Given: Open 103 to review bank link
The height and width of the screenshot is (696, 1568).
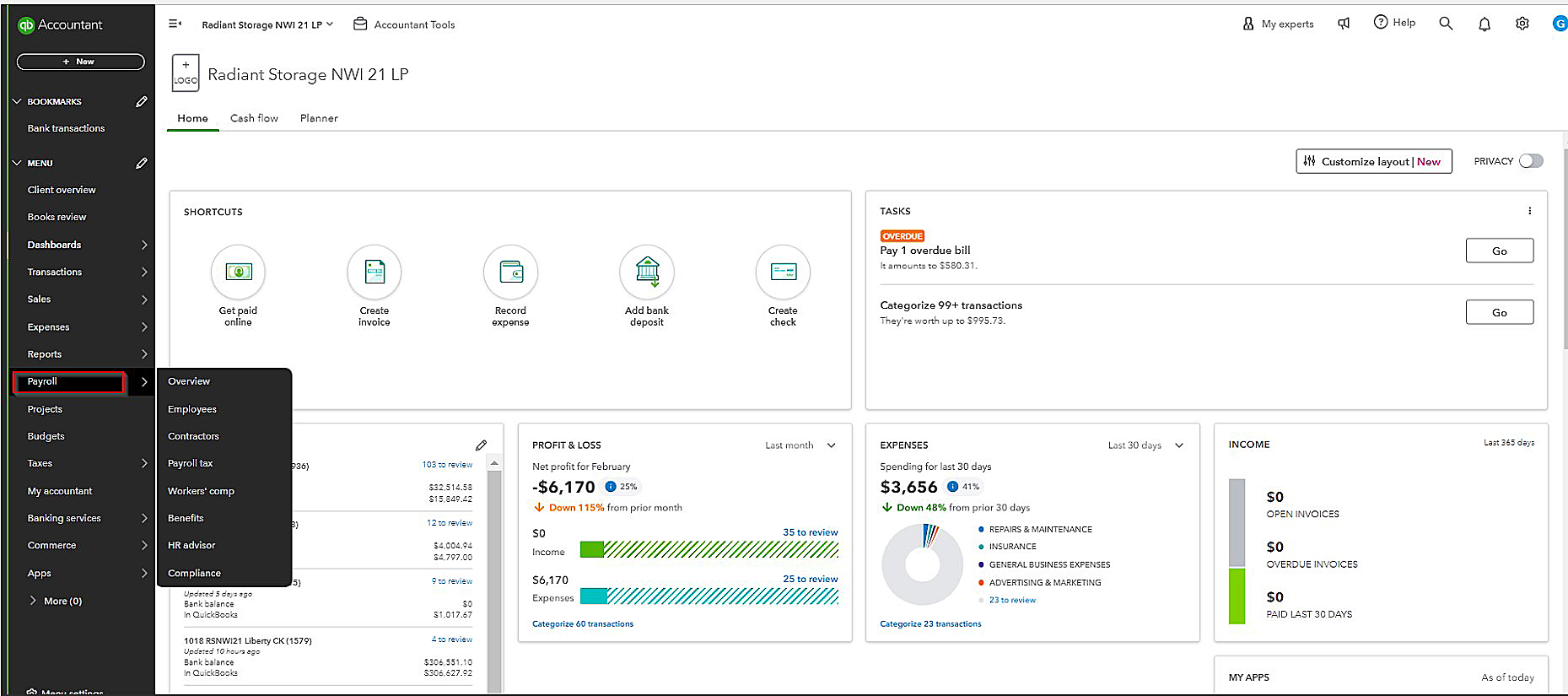Looking at the screenshot, I should 447,465.
